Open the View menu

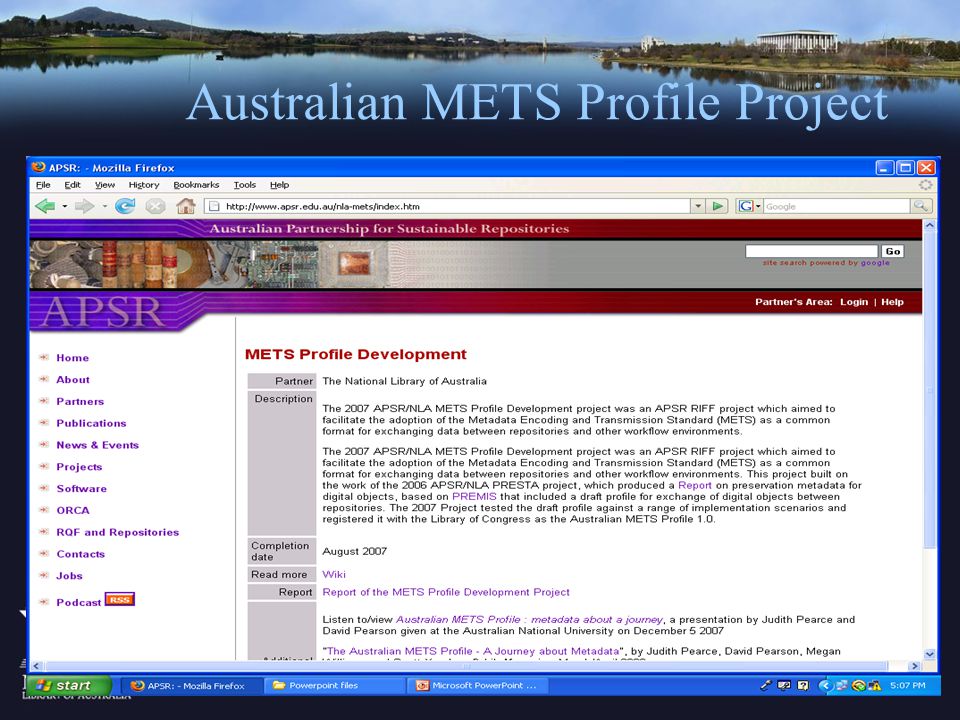[105, 185]
